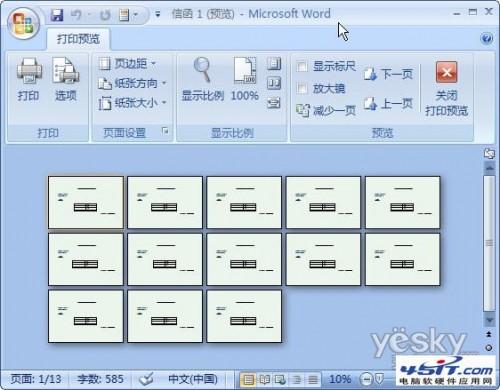Select the fifth page thumbnail in top row
The image size is (500, 390).
click(x=403, y=202)
